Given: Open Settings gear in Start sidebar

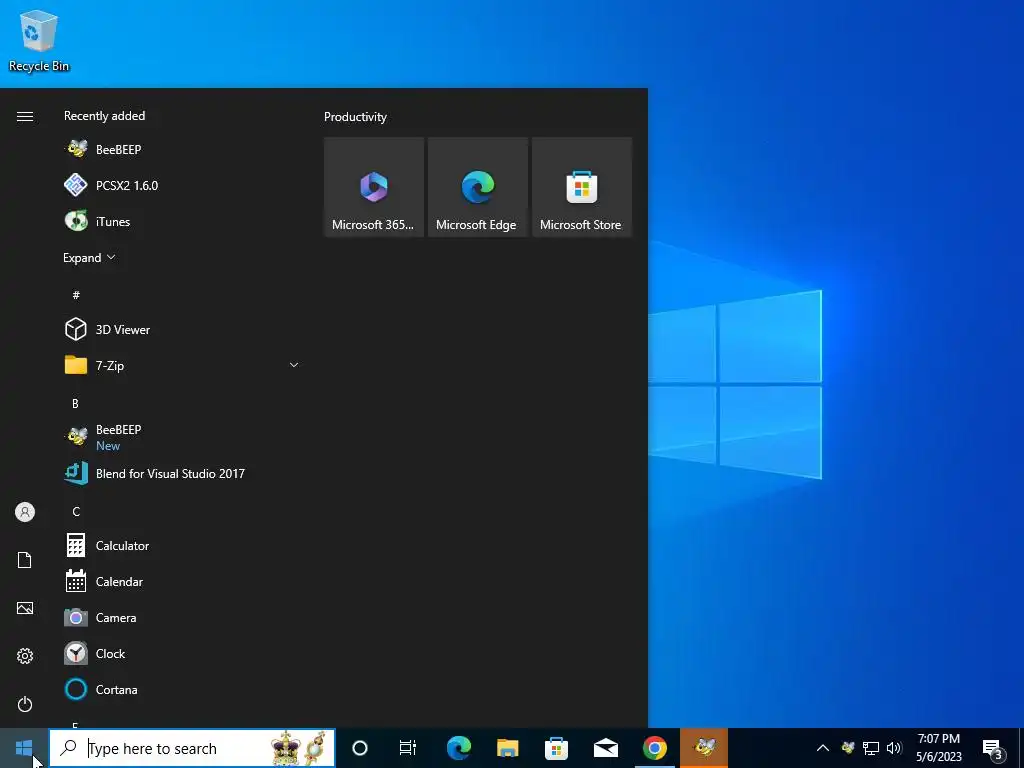Looking at the screenshot, I should [25, 656].
